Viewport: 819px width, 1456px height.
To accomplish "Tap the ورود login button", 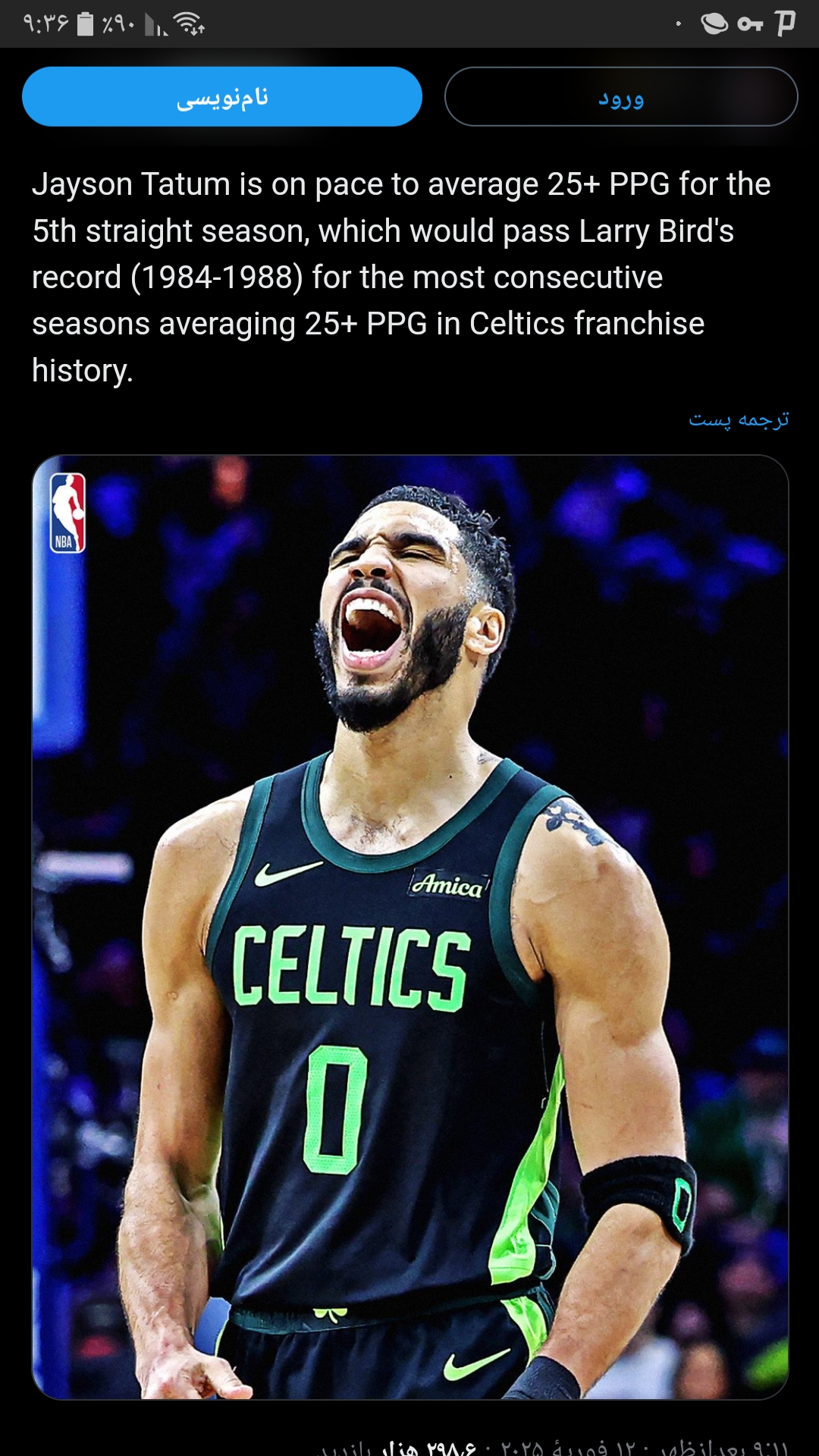I will (x=621, y=96).
